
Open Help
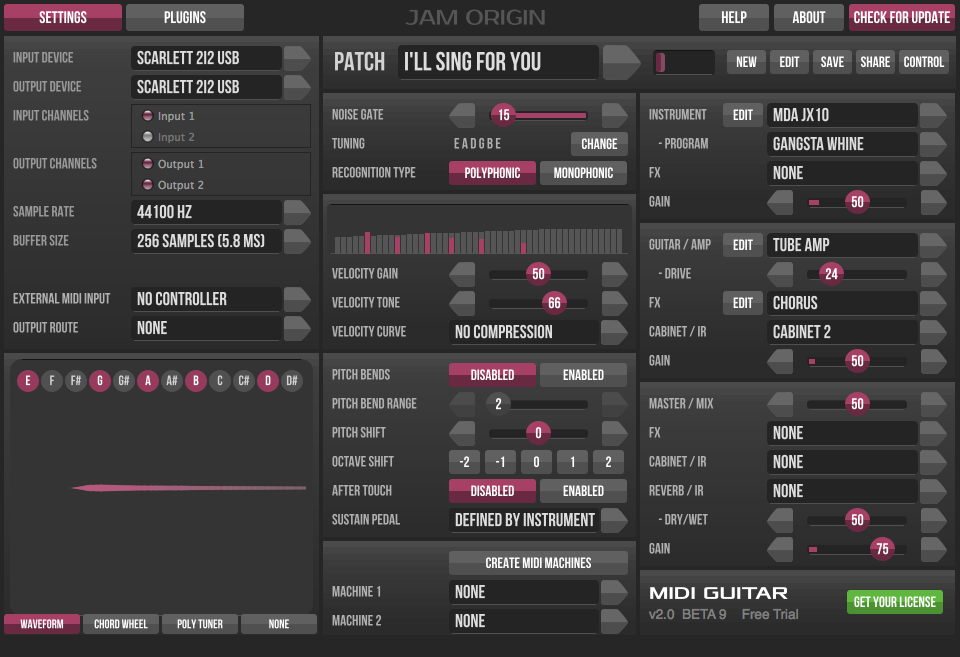pyautogui.click(x=733, y=17)
